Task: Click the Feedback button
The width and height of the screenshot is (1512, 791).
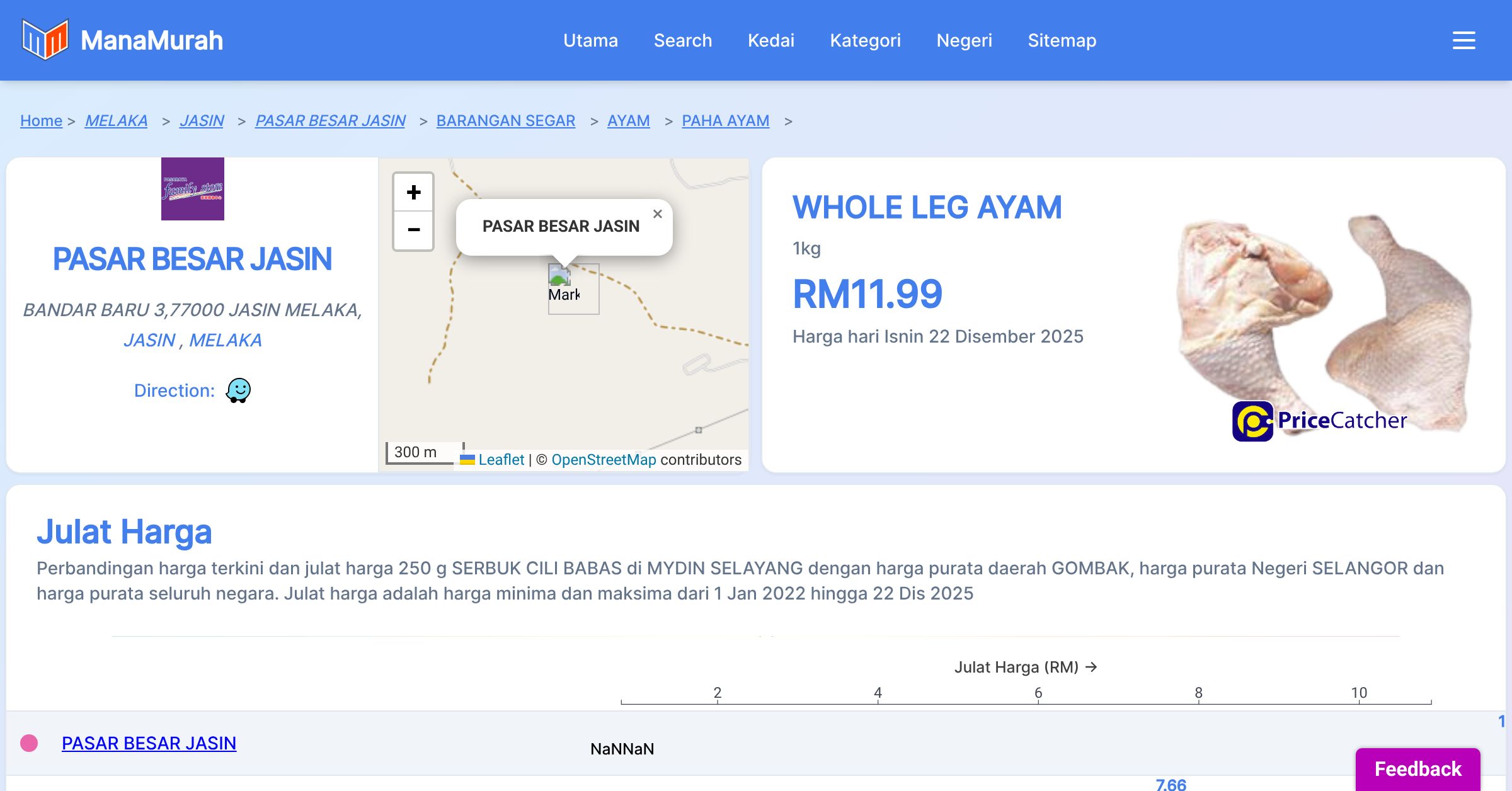Action: pyautogui.click(x=1417, y=768)
